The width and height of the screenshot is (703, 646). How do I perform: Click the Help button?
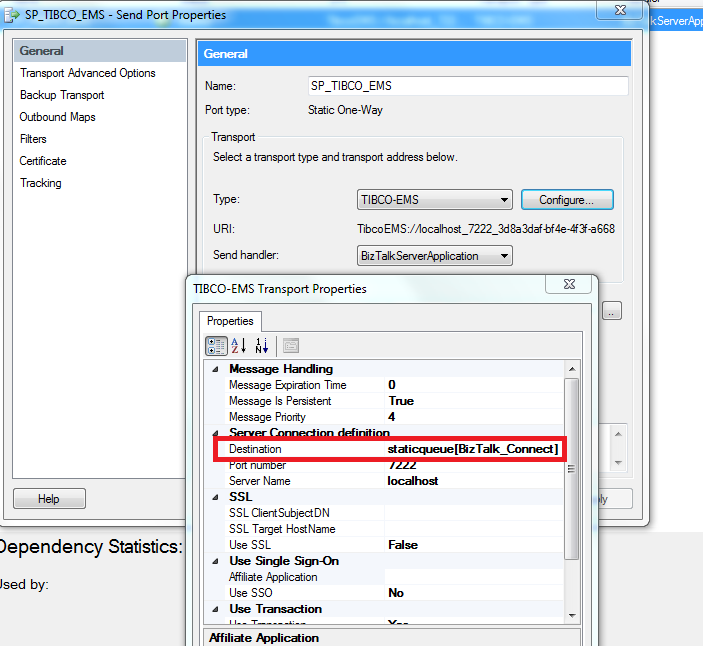[49, 499]
